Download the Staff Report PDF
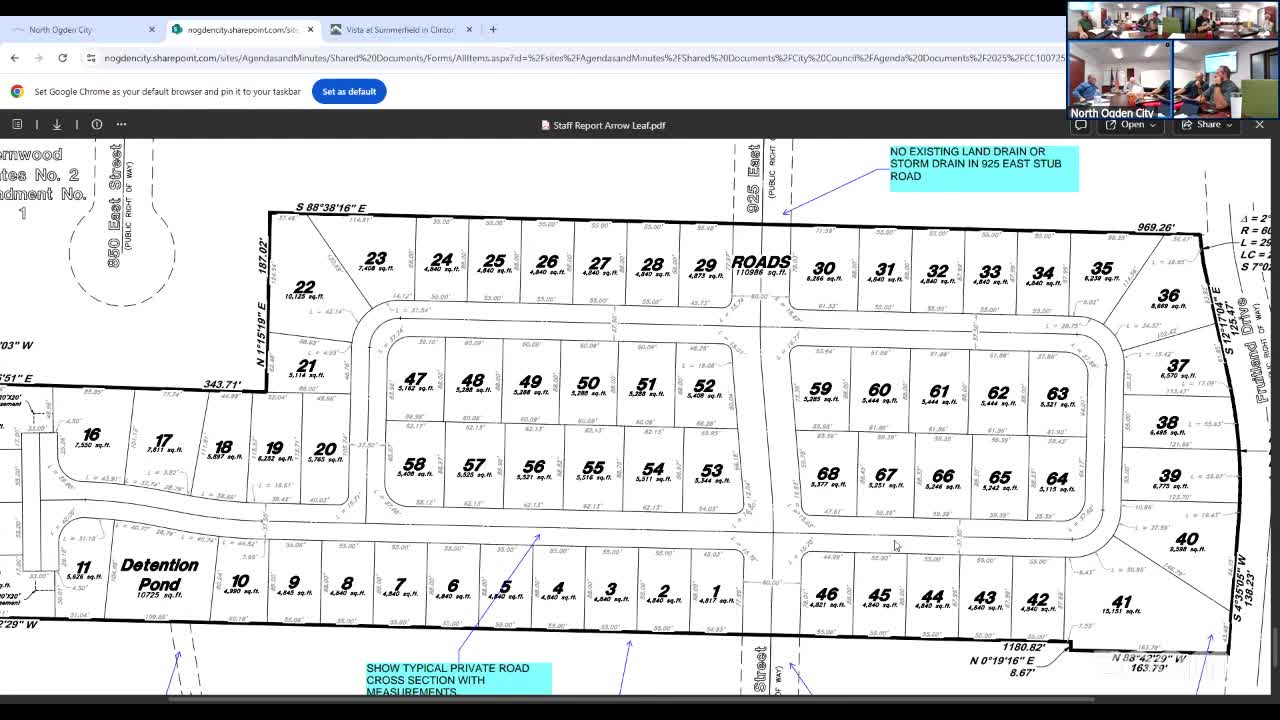The width and height of the screenshot is (1280, 720). click(x=57, y=124)
